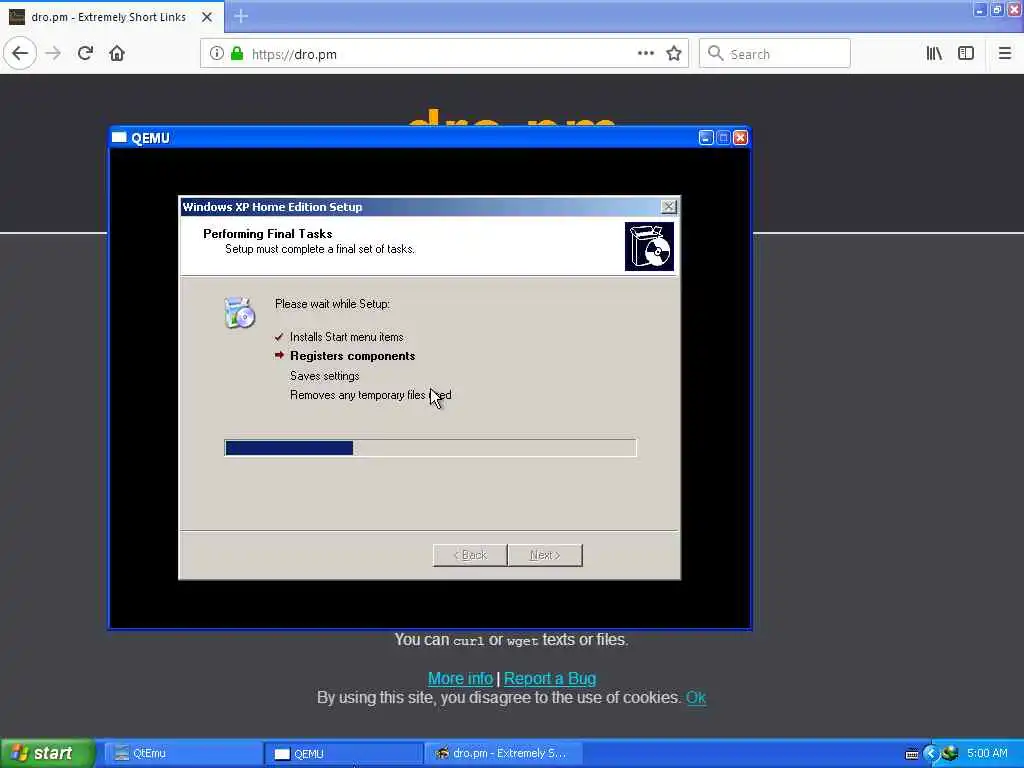Click 'Installs Start menu items' text
Viewport: 1024px width, 768px height.
click(347, 337)
